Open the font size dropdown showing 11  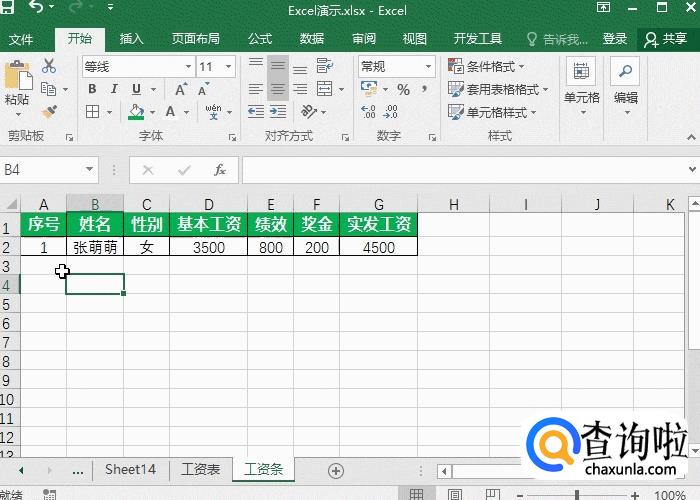pyautogui.click(x=229, y=67)
